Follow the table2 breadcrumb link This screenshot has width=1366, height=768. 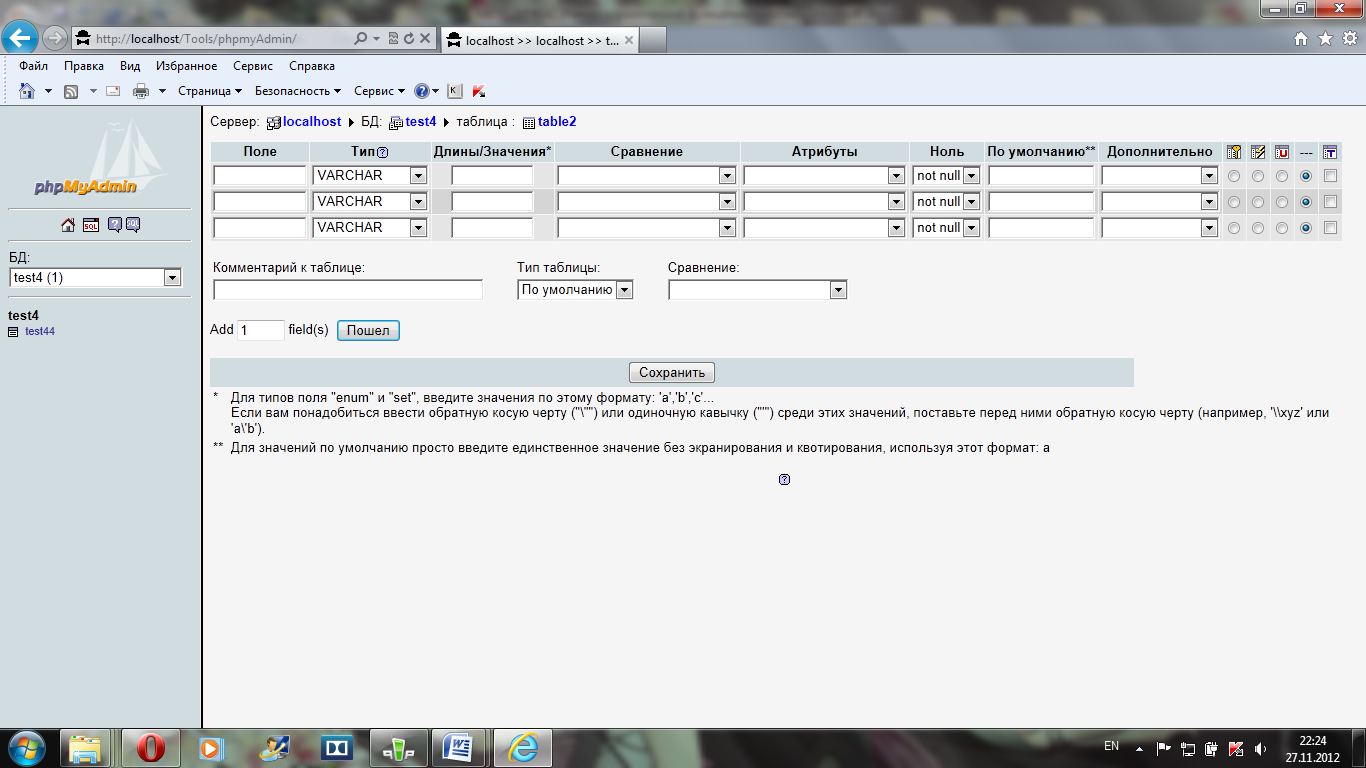pyautogui.click(x=557, y=122)
